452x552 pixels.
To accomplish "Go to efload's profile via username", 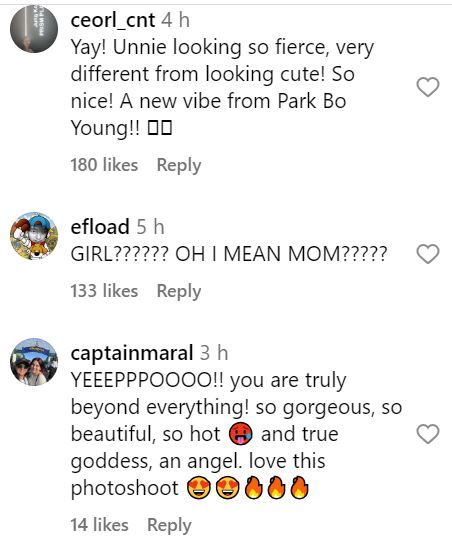I will click(x=100, y=227).
